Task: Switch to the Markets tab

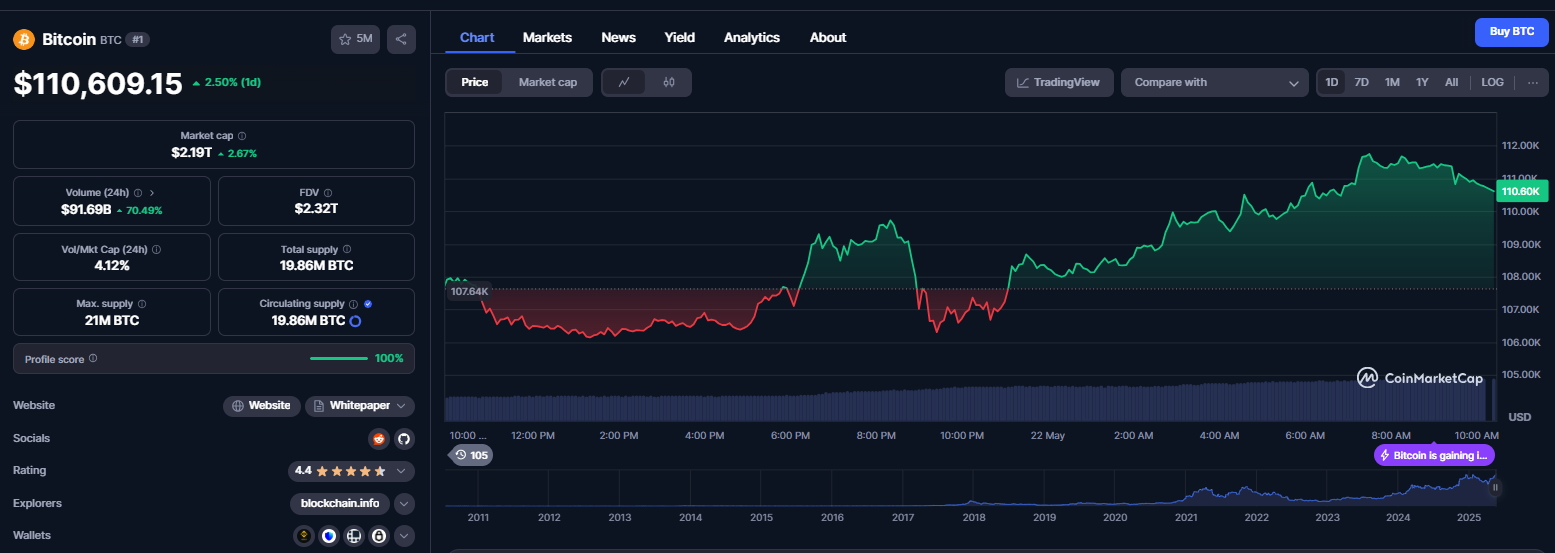Action: pyautogui.click(x=547, y=37)
